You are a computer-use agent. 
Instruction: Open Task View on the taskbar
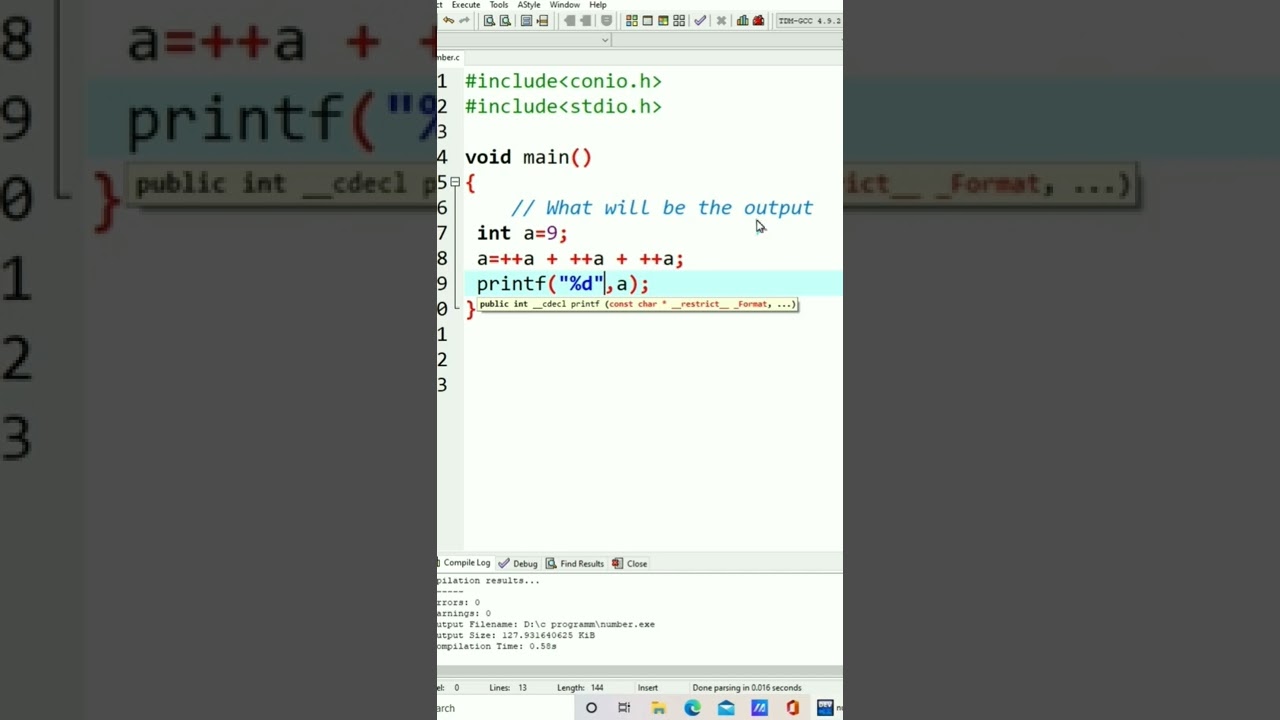pyautogui.click(x=624, y=708)
